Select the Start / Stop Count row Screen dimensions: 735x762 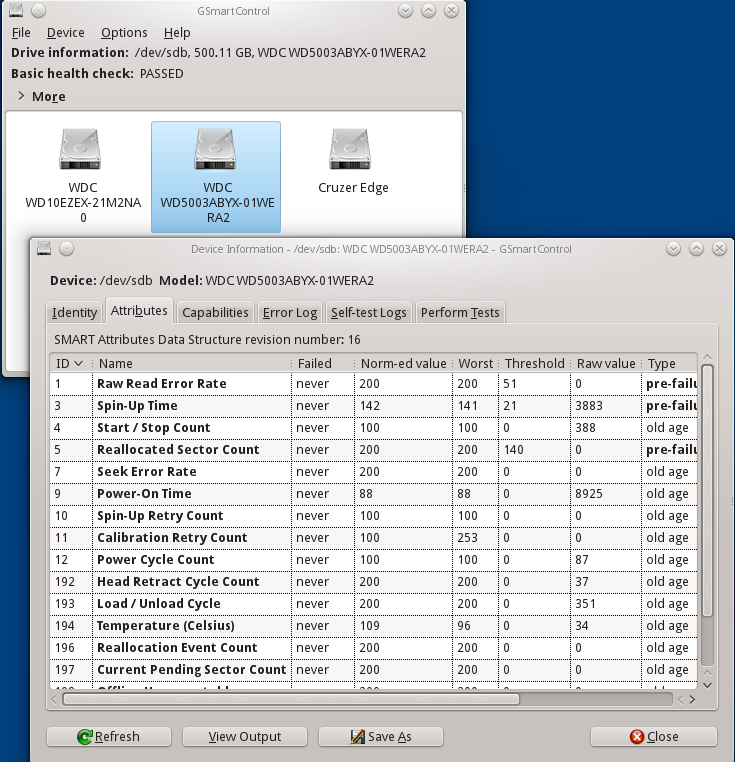[373, 428]
